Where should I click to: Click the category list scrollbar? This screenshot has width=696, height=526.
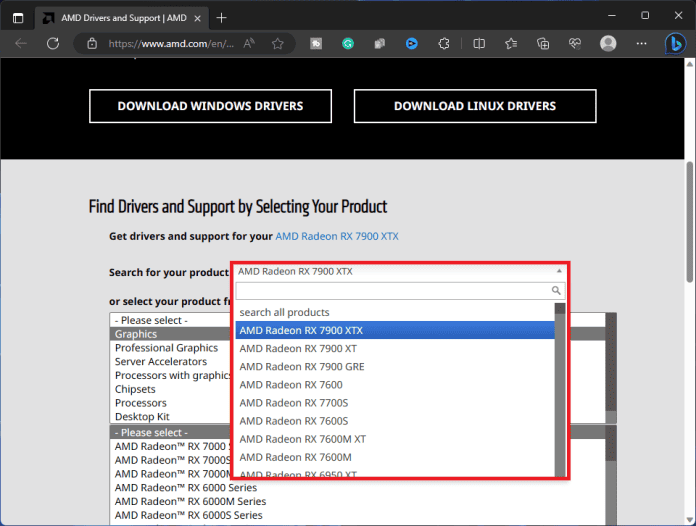(611, 368)
